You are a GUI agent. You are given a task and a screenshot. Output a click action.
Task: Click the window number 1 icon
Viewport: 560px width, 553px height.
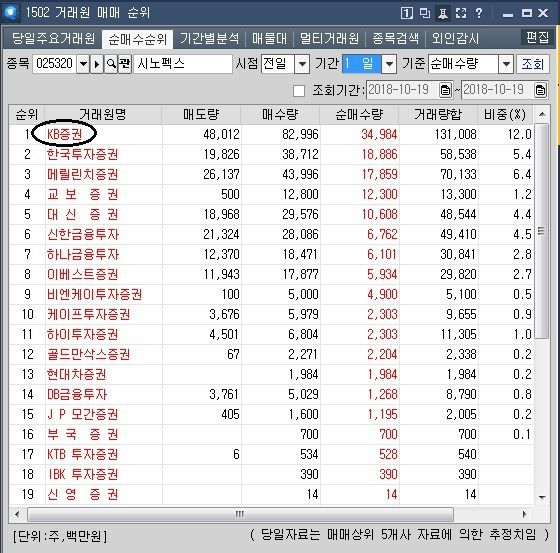[x=407, y=13]
